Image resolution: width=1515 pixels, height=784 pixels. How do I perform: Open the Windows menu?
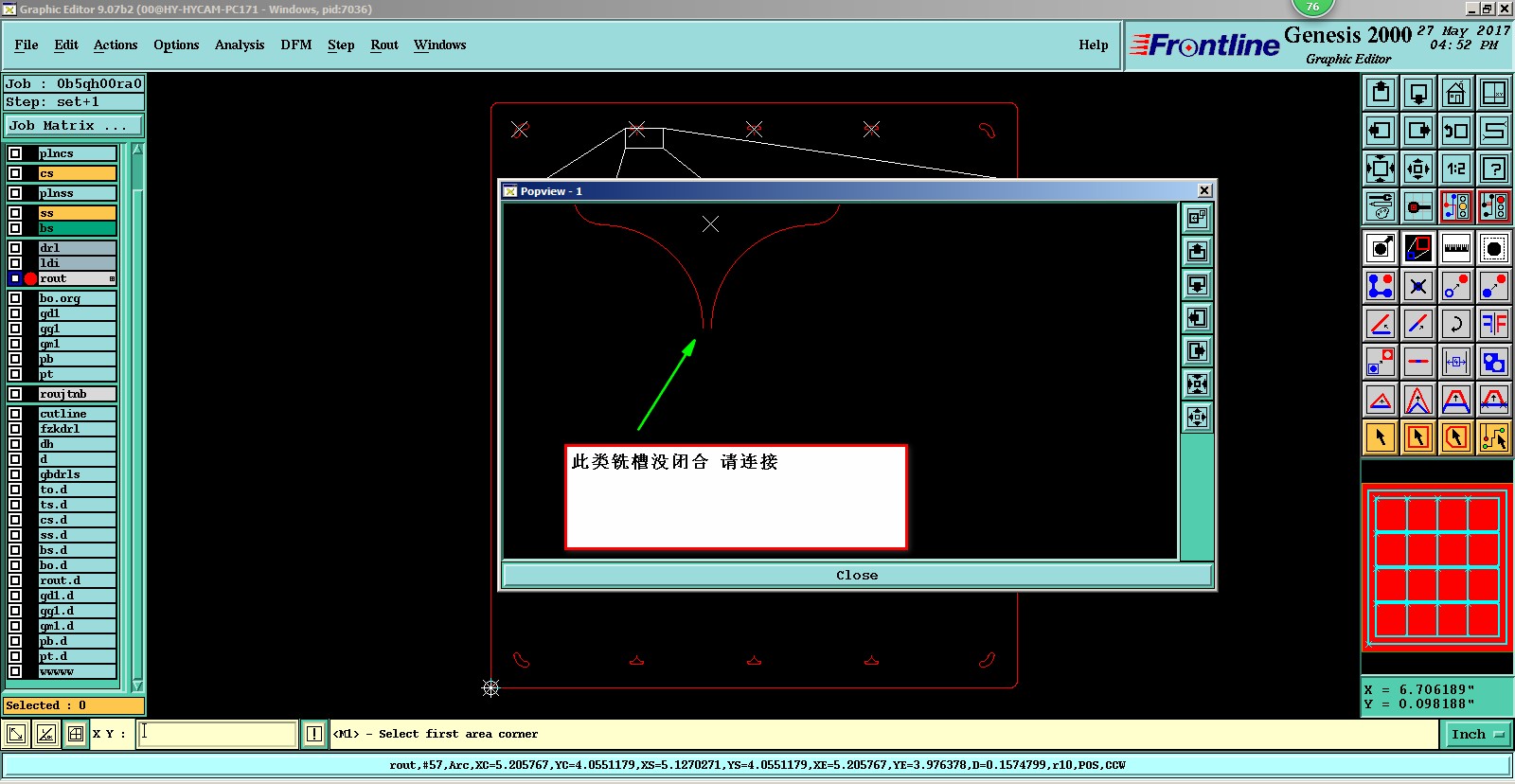coord(440,45)
